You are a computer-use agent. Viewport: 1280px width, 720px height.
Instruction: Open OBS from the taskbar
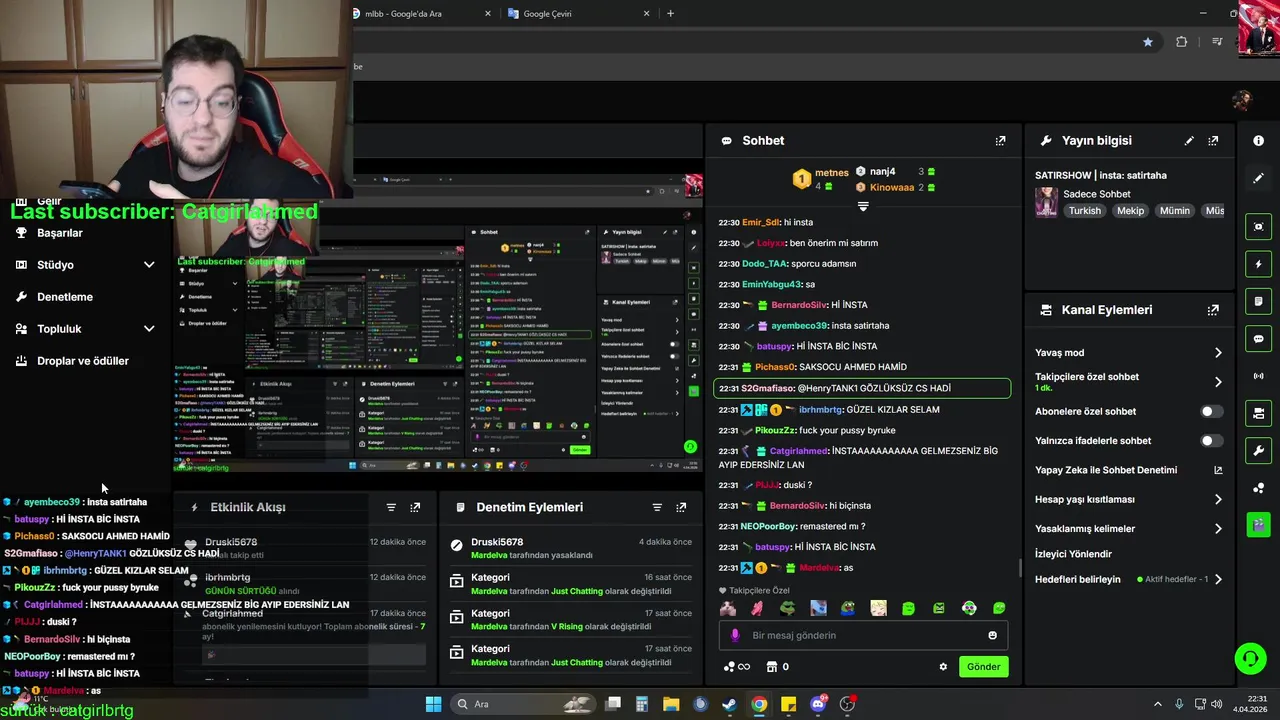(847, 704)
